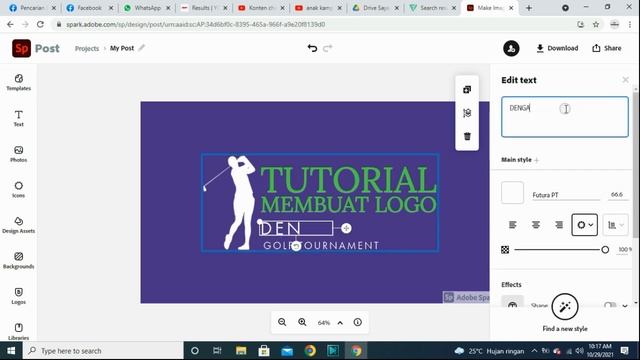This screenshot has width=640, height=360.
Task: Click the Download button
Action: (x=557, y=48)
